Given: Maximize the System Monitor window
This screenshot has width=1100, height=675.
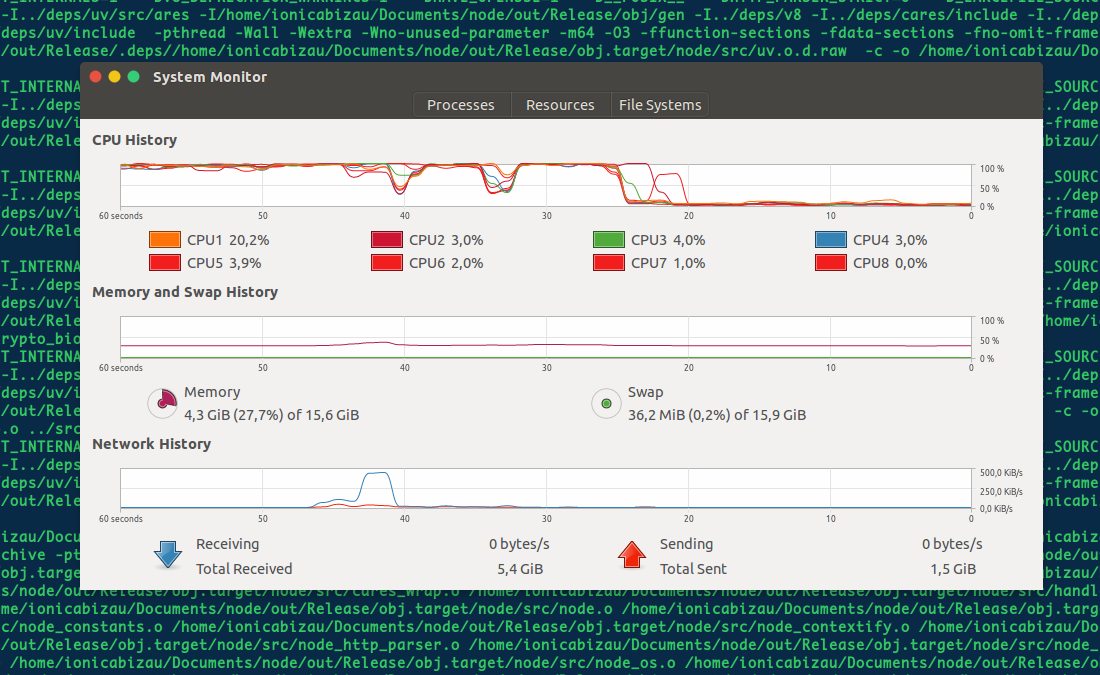Looking at the screenshot, I should click(x=134, y=77).
